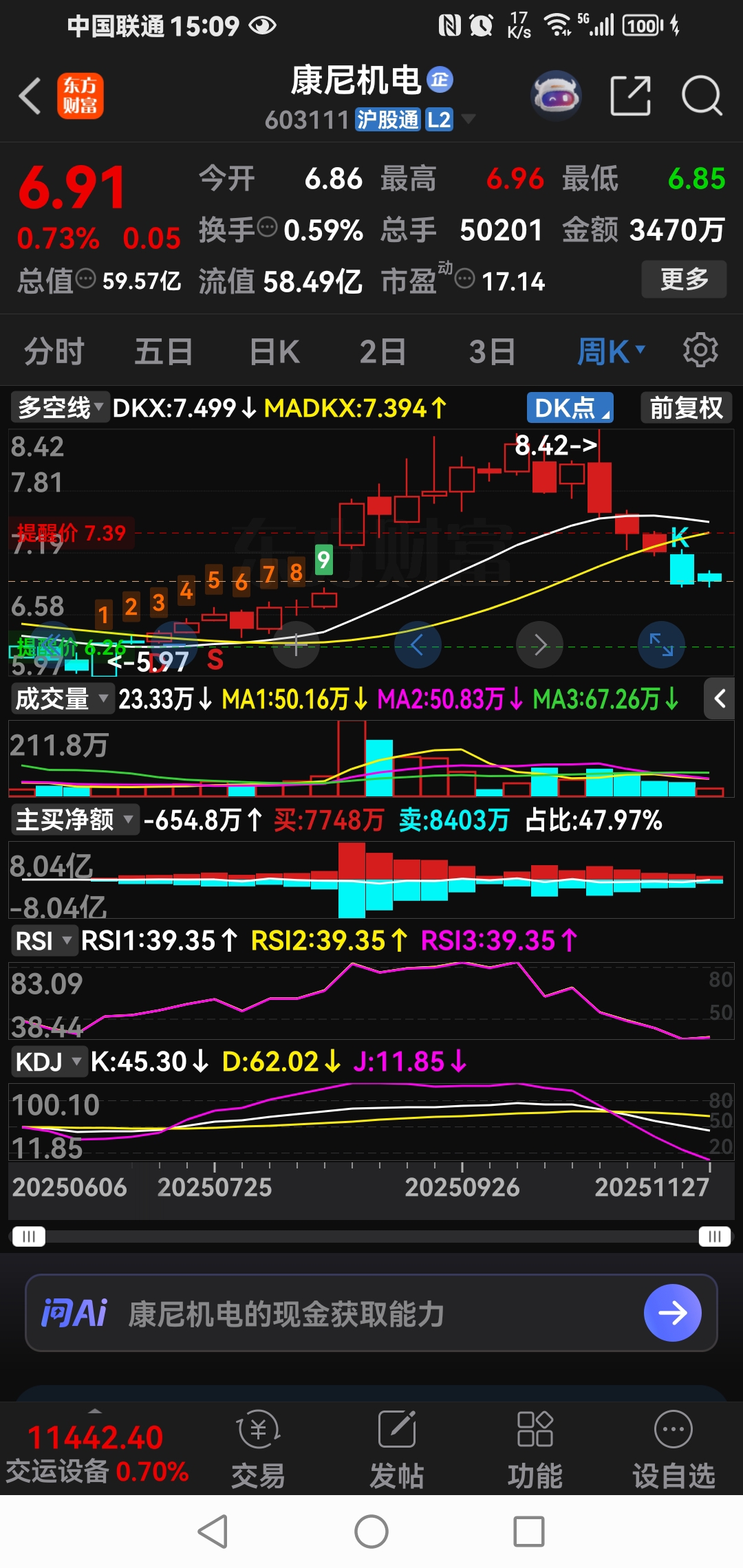Screen dimensions: 743x1568
Task: Expand chart to fullscreen icon
Action: (661, 645)
